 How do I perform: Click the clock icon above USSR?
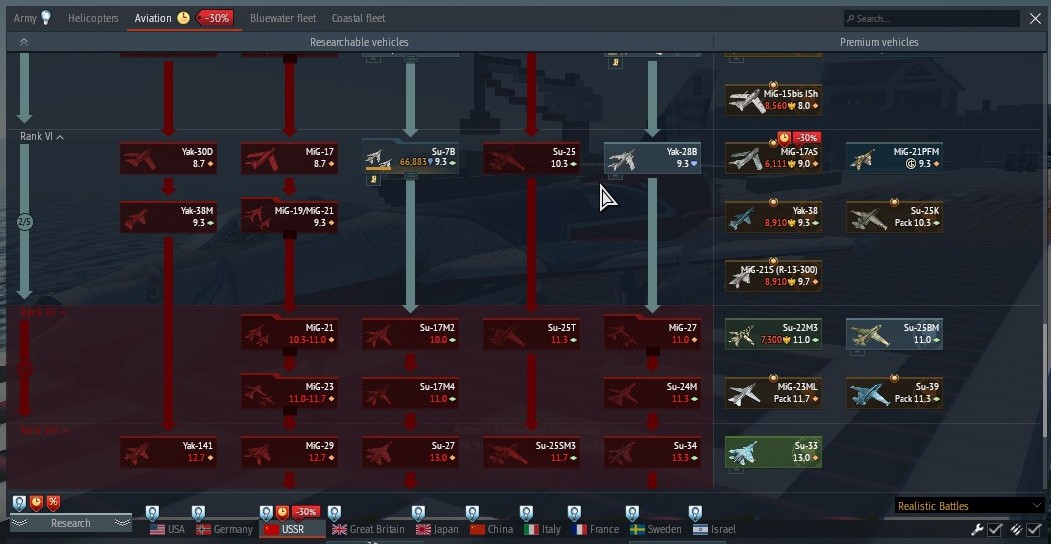pyautogui.click(x=282, y=513)
